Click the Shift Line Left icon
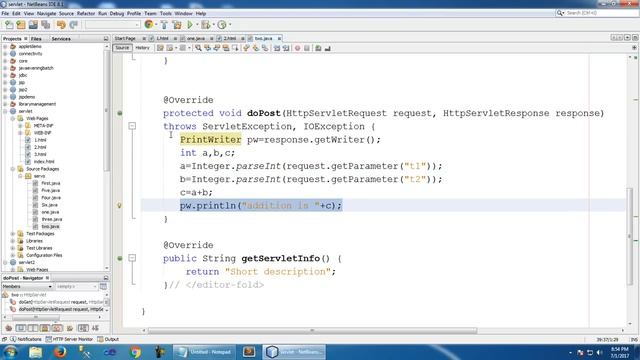The height and width of the screenshot is (360, 640). [x=277, y=48]
